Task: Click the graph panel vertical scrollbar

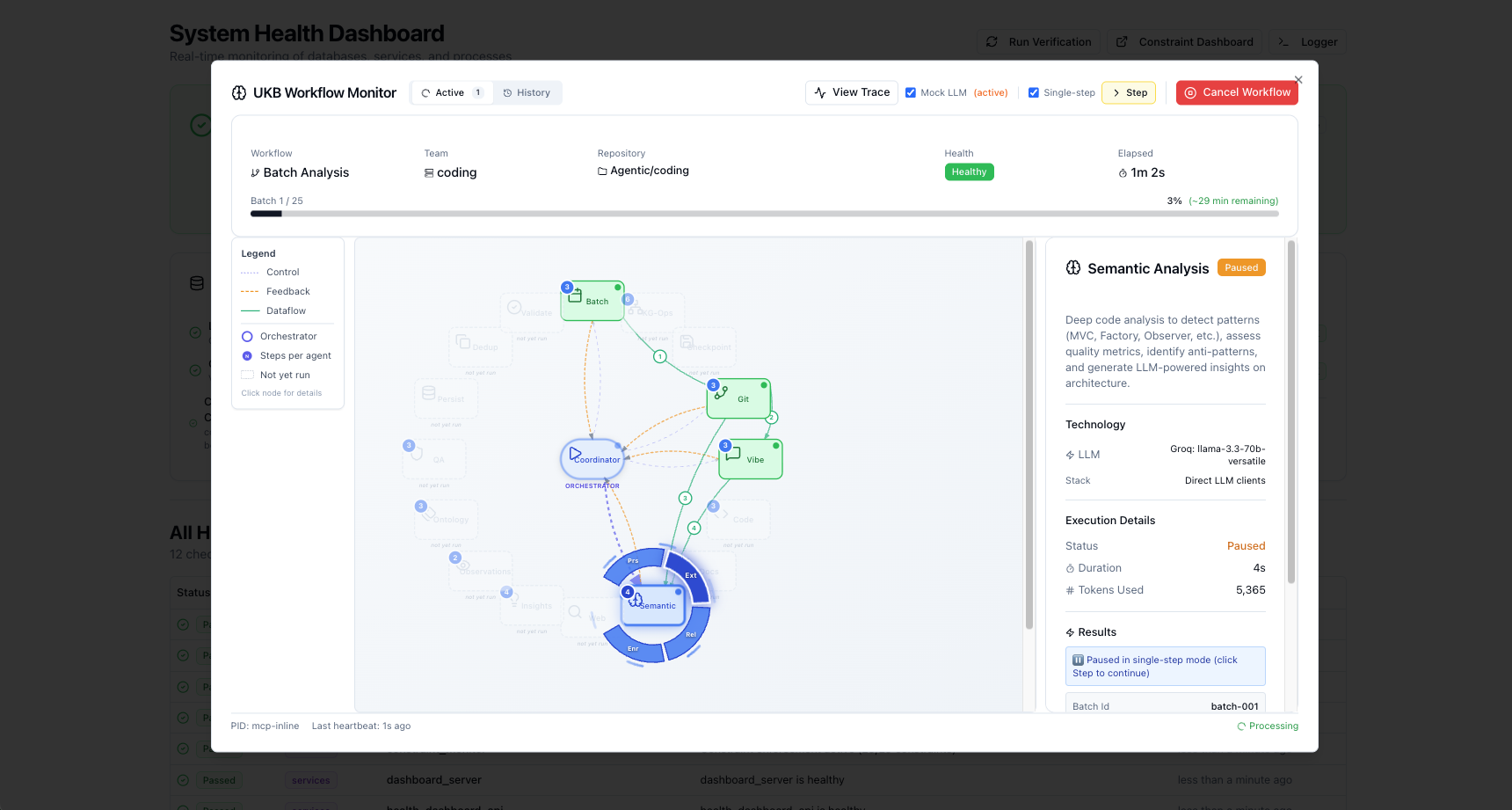Action: click(1029, 435)
